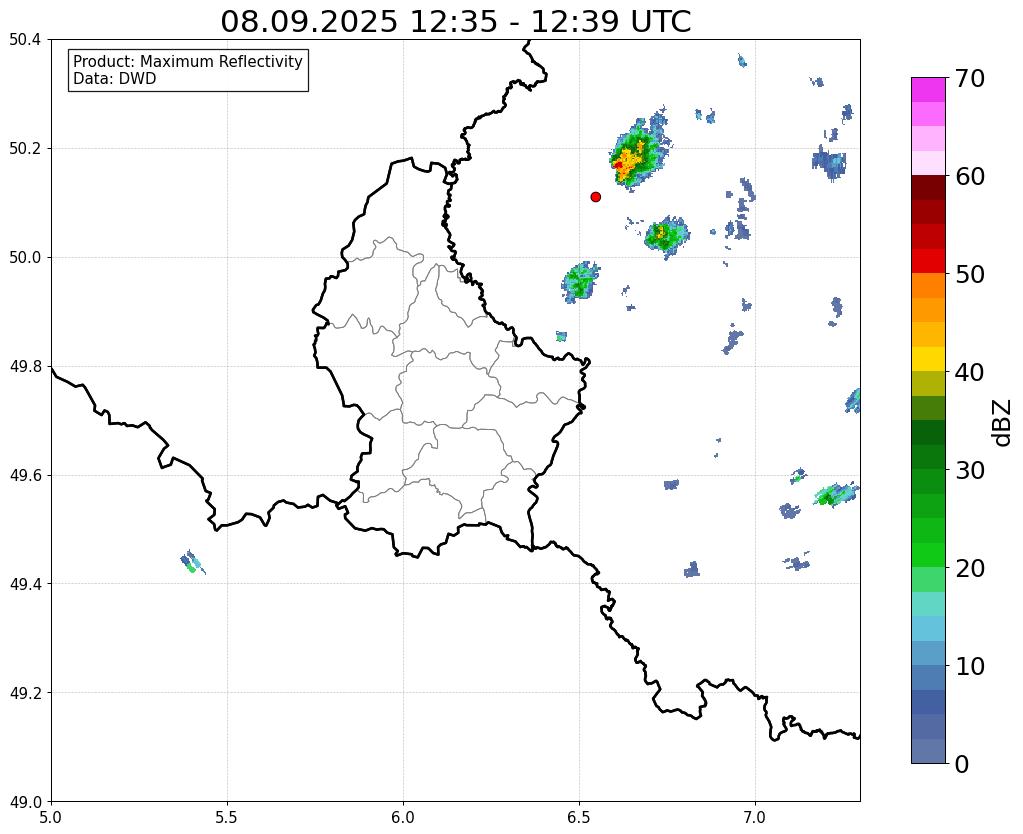Click the colorbar tick label 0

point(962,764)
